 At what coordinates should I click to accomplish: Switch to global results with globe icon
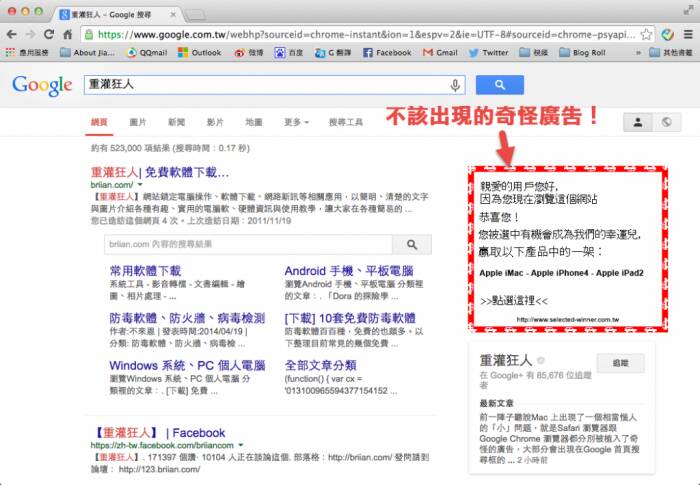tap(667, 122)
